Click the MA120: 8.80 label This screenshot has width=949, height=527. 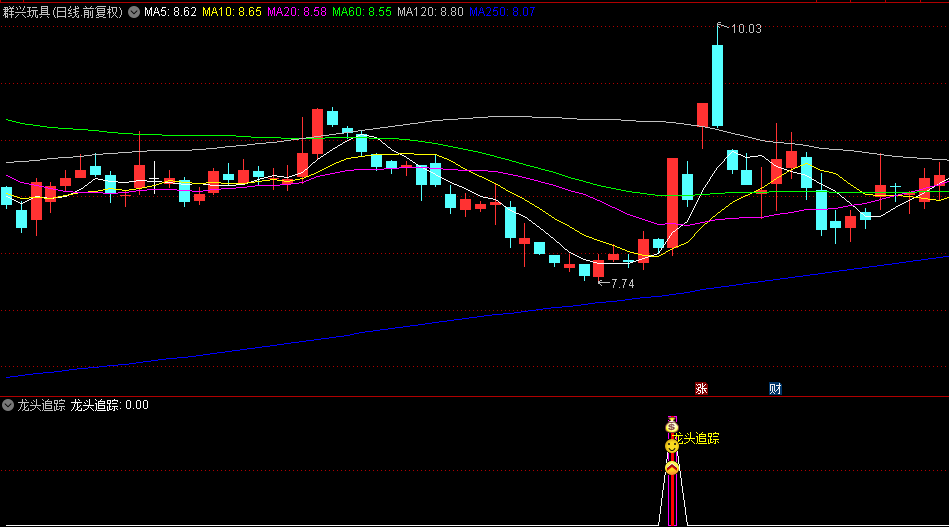pos(430,12)
